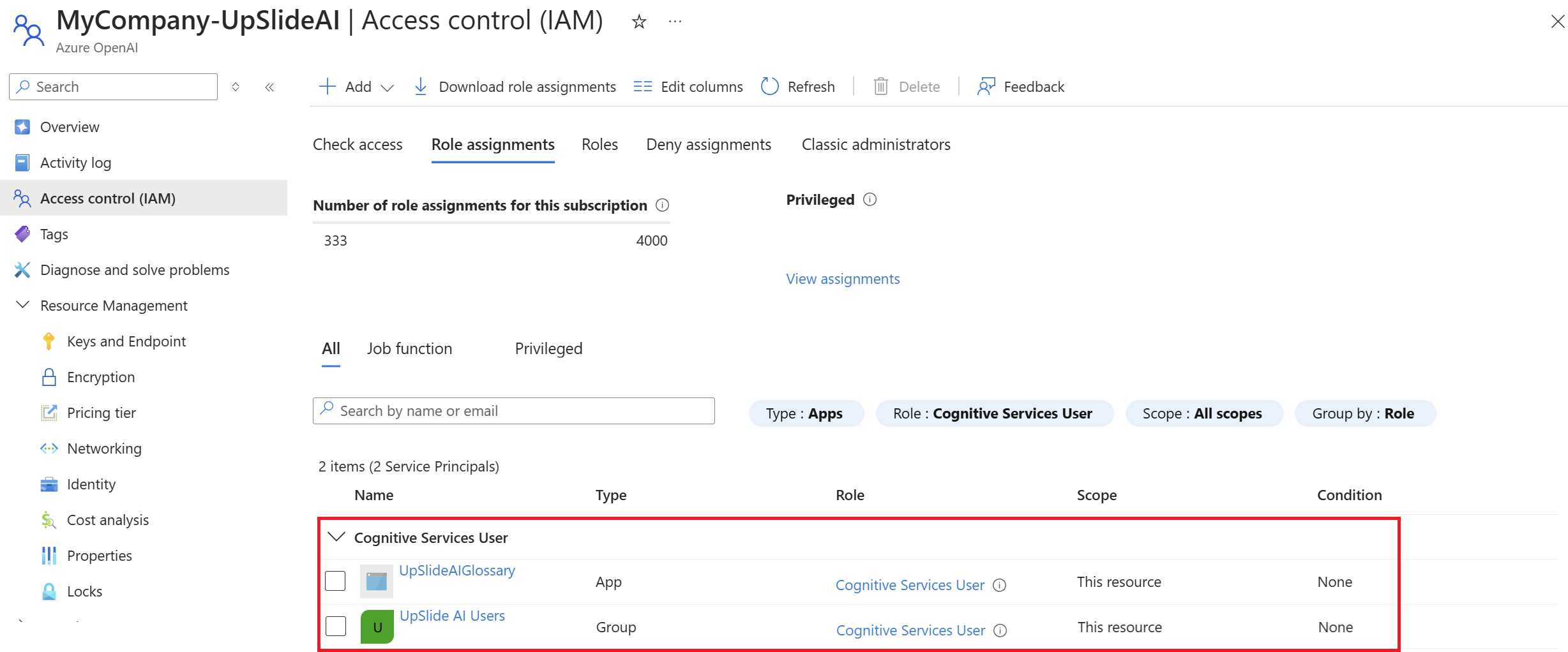Open Keys and Endpoint
Screen dimensions: 1568x652
pyautogui.click(x=126, y=341)
